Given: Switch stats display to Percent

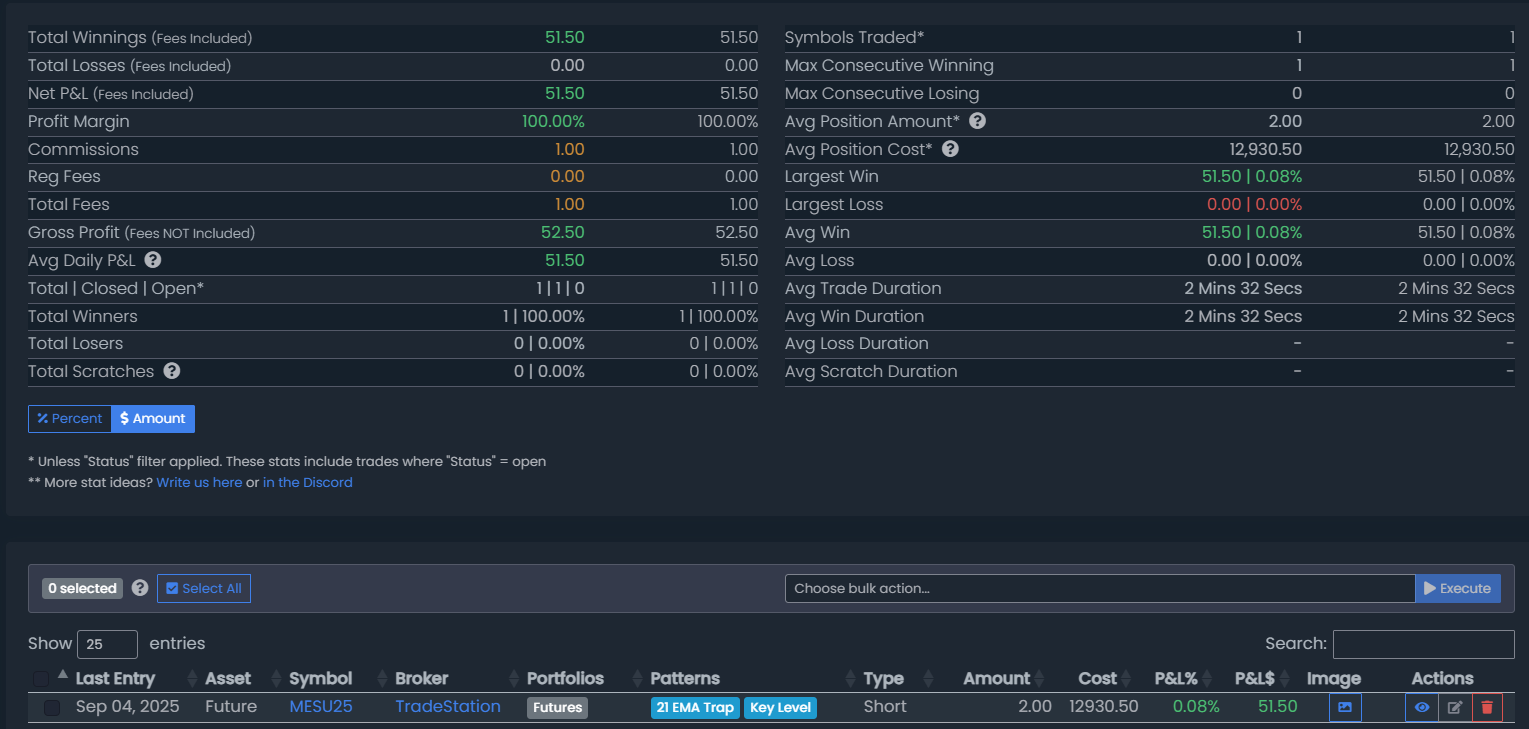Looking at the screenshot, I should (70, 419).
